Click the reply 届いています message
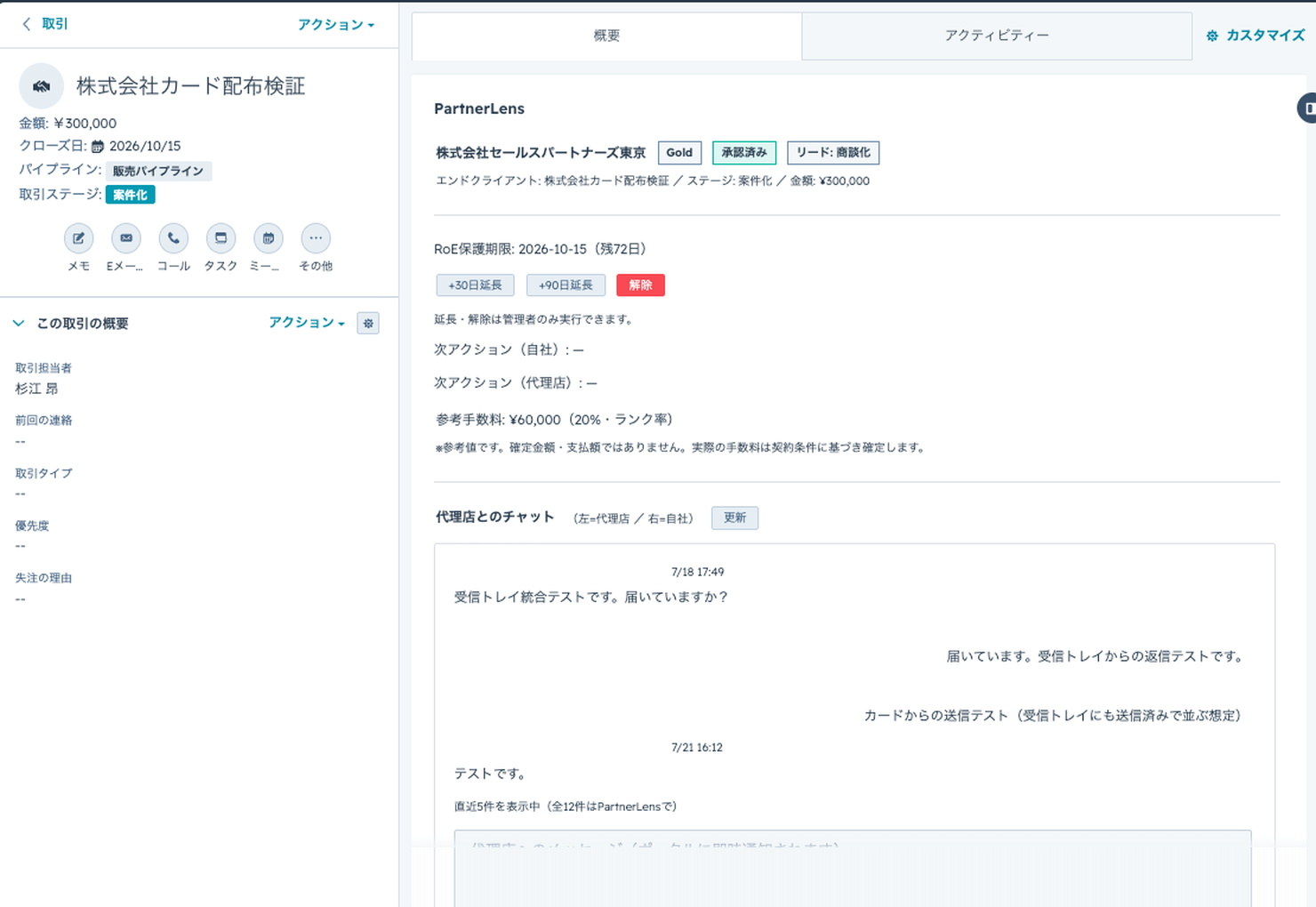The image size is (1316, 907). pyautogui.click(x=1095, y=656)
